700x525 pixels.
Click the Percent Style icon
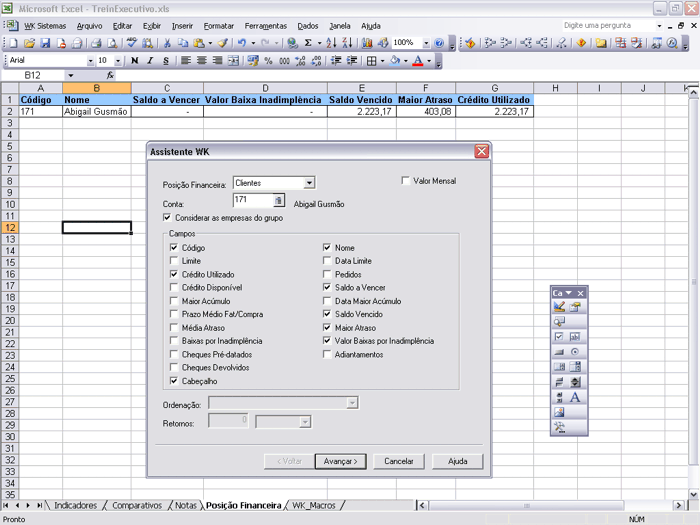(x=270, y=61)
